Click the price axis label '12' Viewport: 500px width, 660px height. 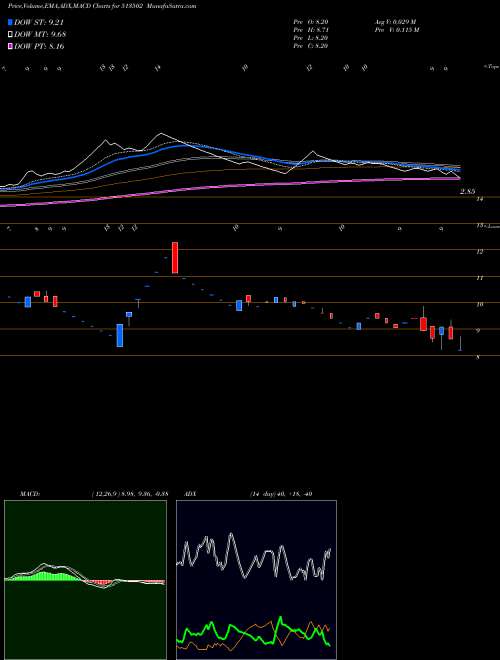tap(479, 251)
